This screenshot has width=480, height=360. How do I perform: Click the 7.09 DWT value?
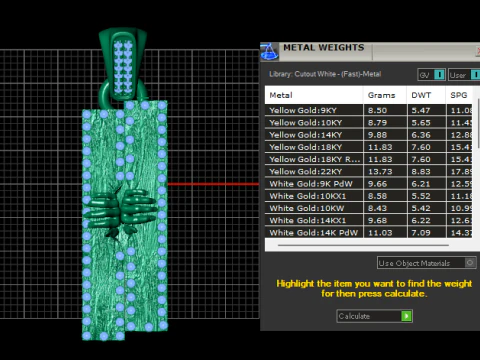pyautogui.click(x=421, y=233)
